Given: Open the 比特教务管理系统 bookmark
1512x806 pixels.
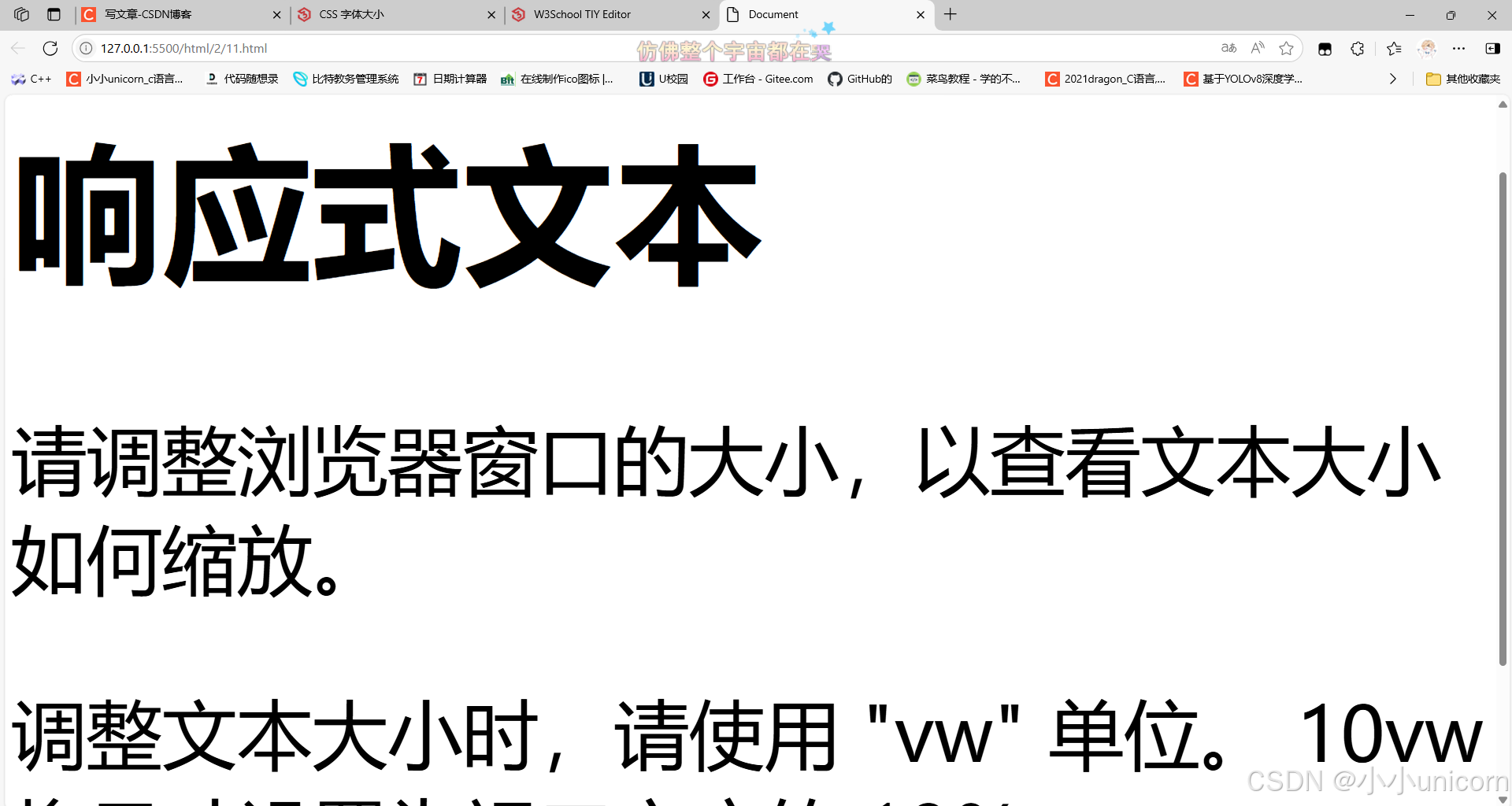Looking at the screenshot, I should click(x=346, y=79).
